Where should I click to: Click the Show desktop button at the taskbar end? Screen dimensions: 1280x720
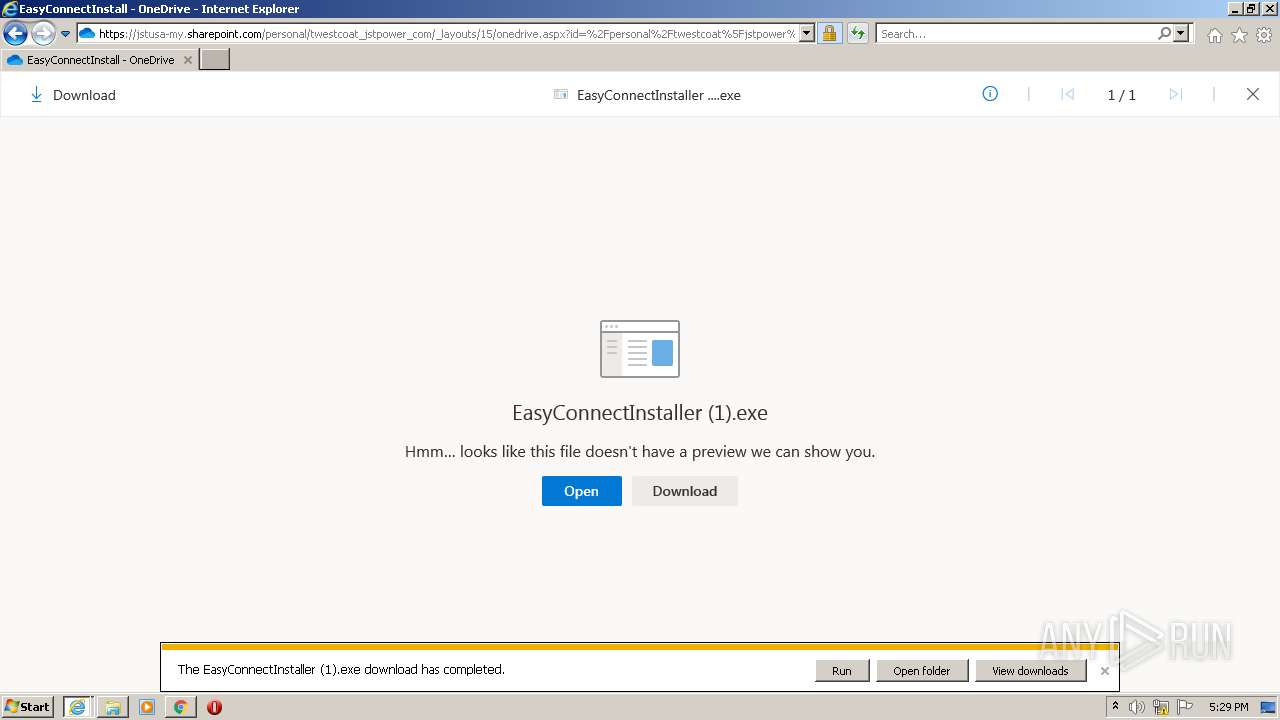tap(1269, 707)
